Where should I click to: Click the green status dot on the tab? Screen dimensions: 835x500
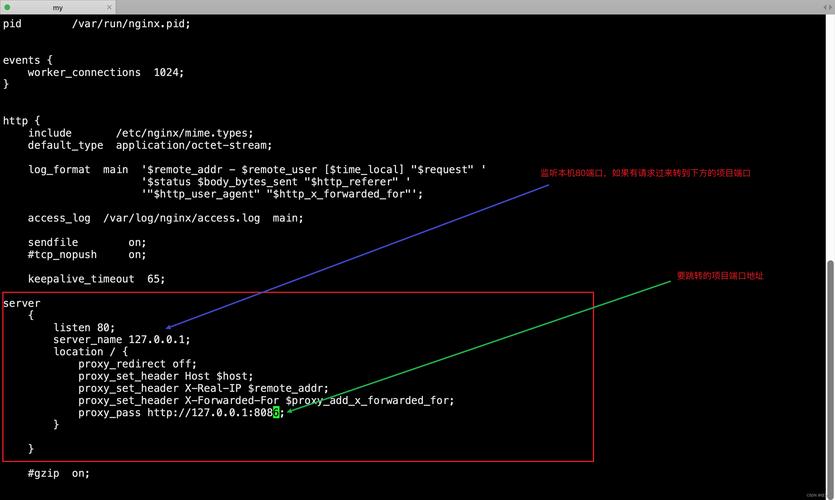click(7, 7)
